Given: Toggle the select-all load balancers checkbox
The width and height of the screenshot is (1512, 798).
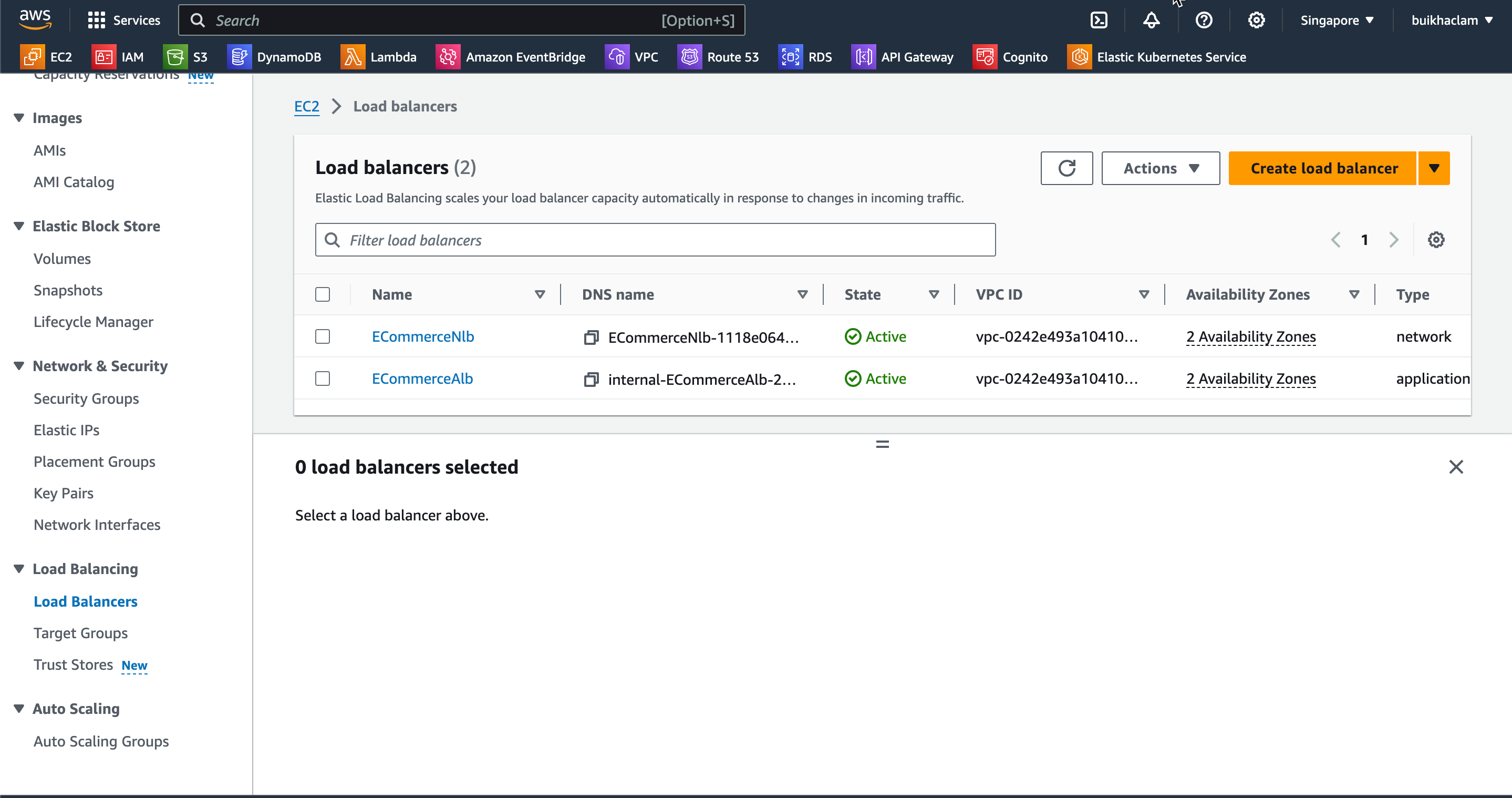Looking at the screenshot, I should 322,294.
